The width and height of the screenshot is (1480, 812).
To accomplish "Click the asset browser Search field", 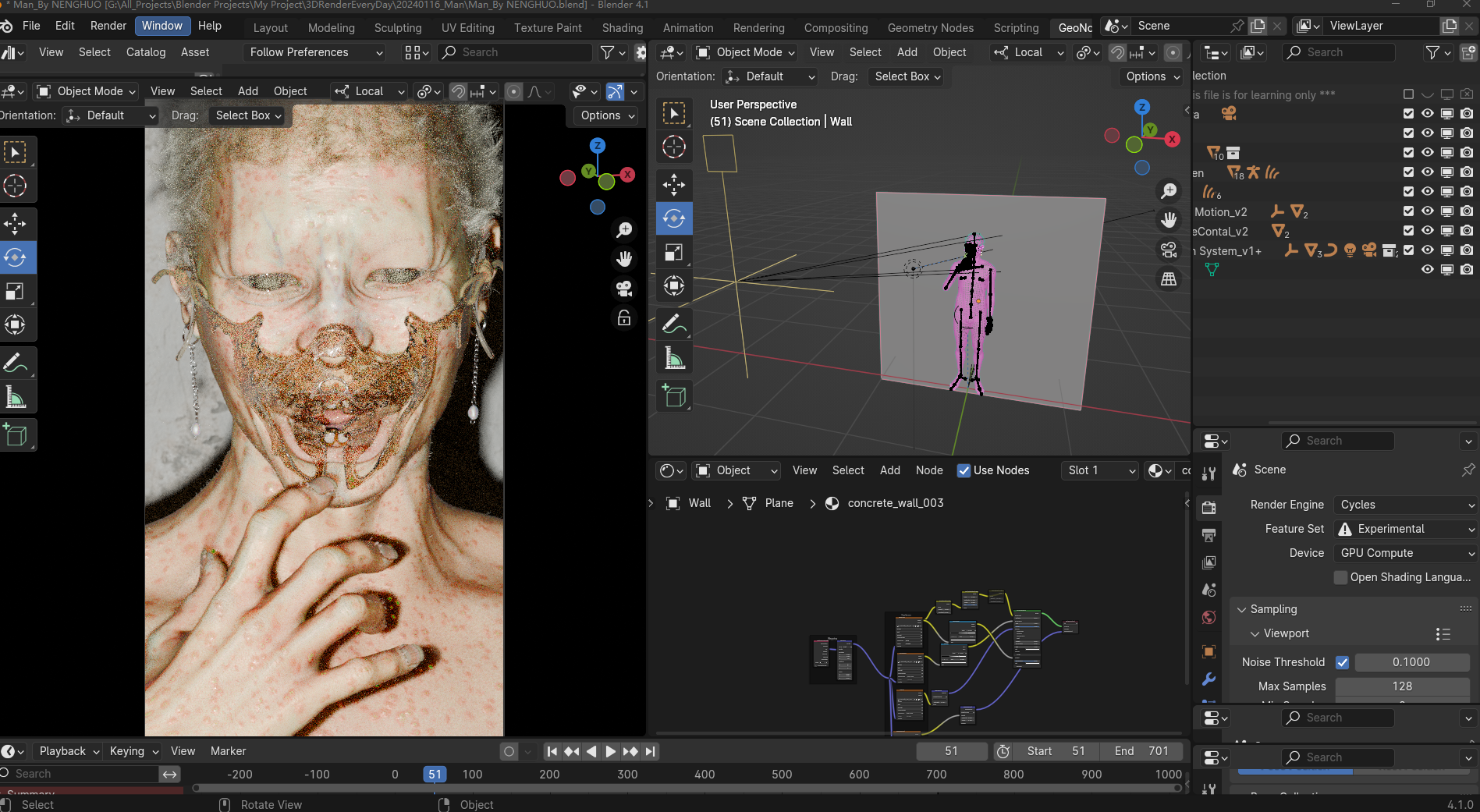I will (515, 52).
